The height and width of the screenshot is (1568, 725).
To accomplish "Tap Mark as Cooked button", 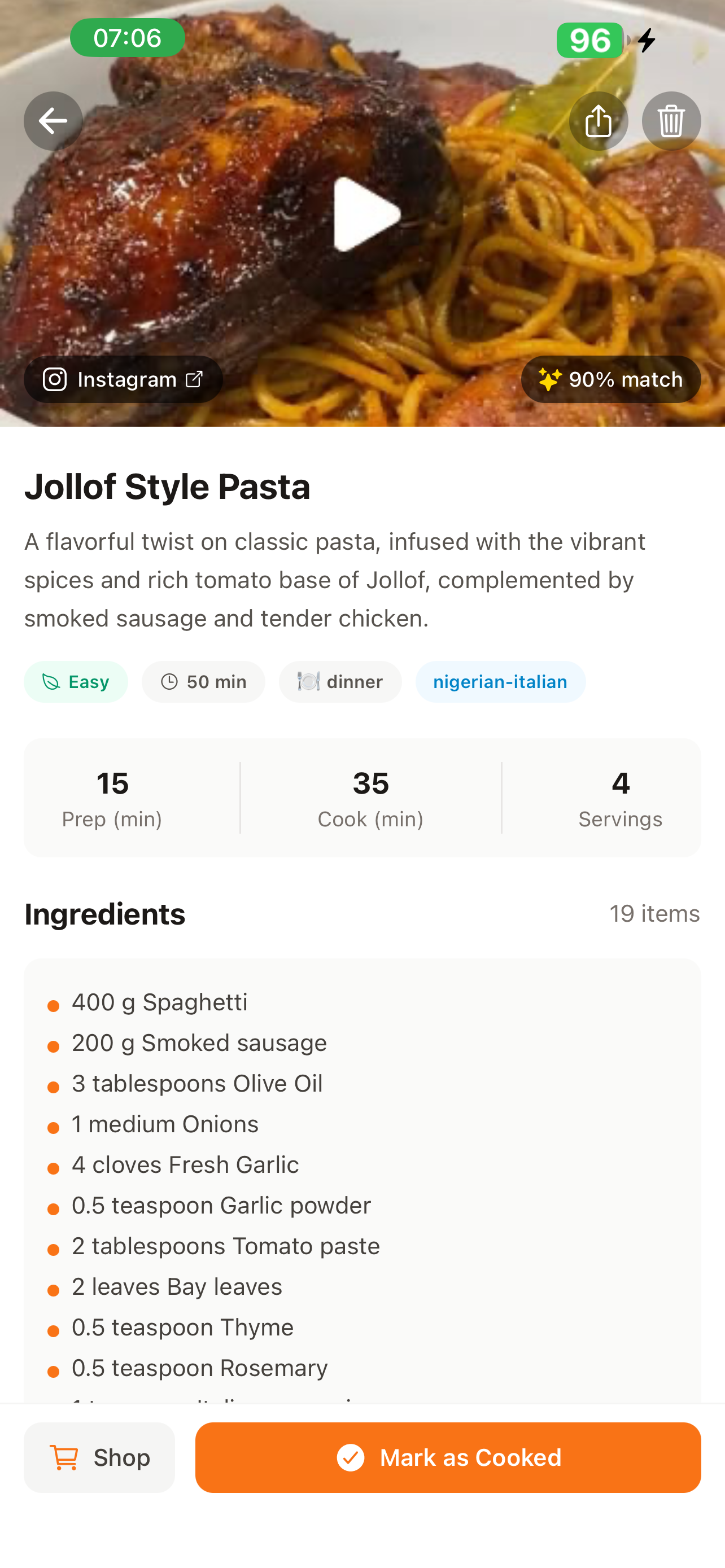I will [448, 1457].
